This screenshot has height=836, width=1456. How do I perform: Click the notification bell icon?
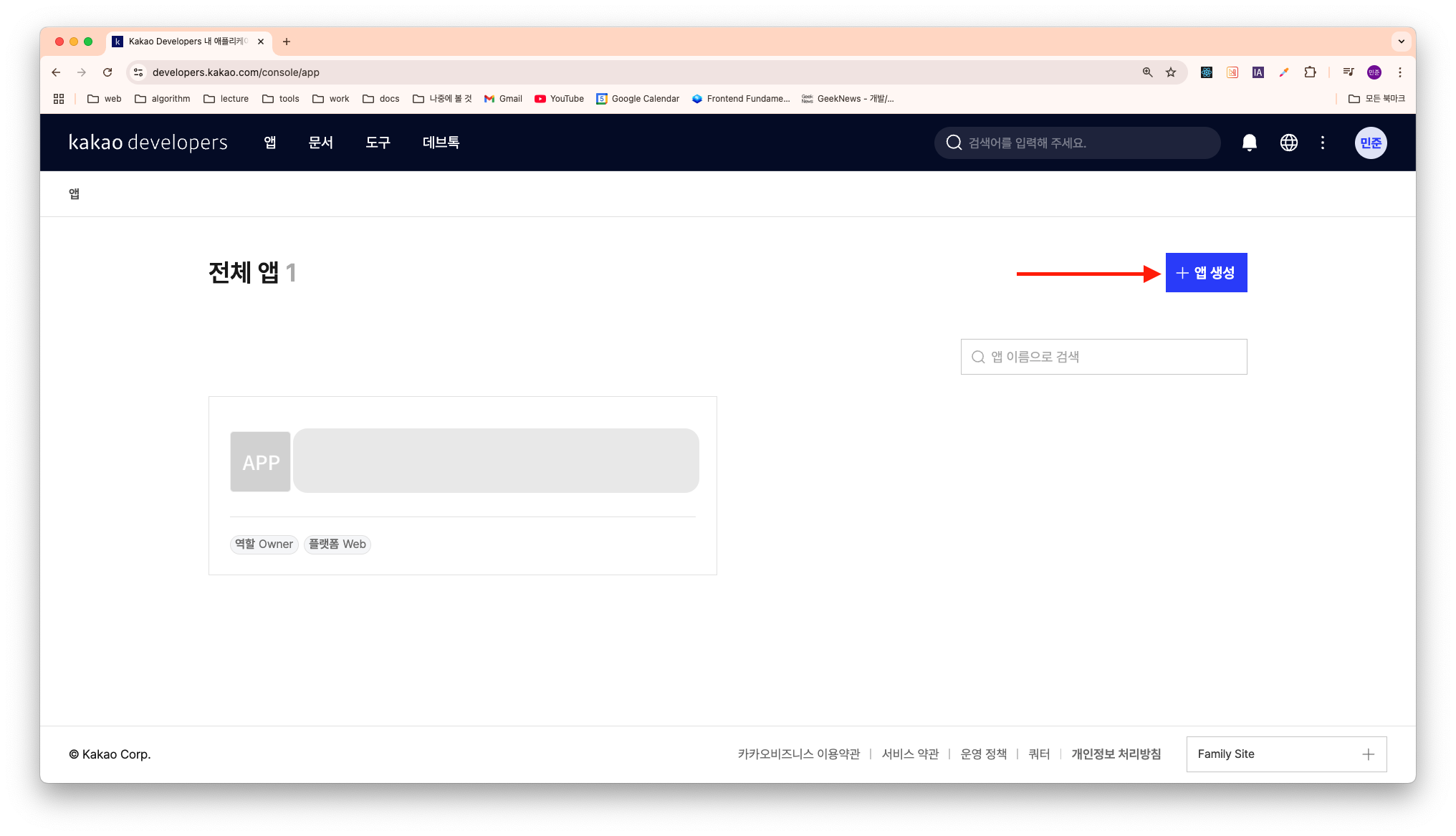pyautogui.click(x=1249, y=143)
